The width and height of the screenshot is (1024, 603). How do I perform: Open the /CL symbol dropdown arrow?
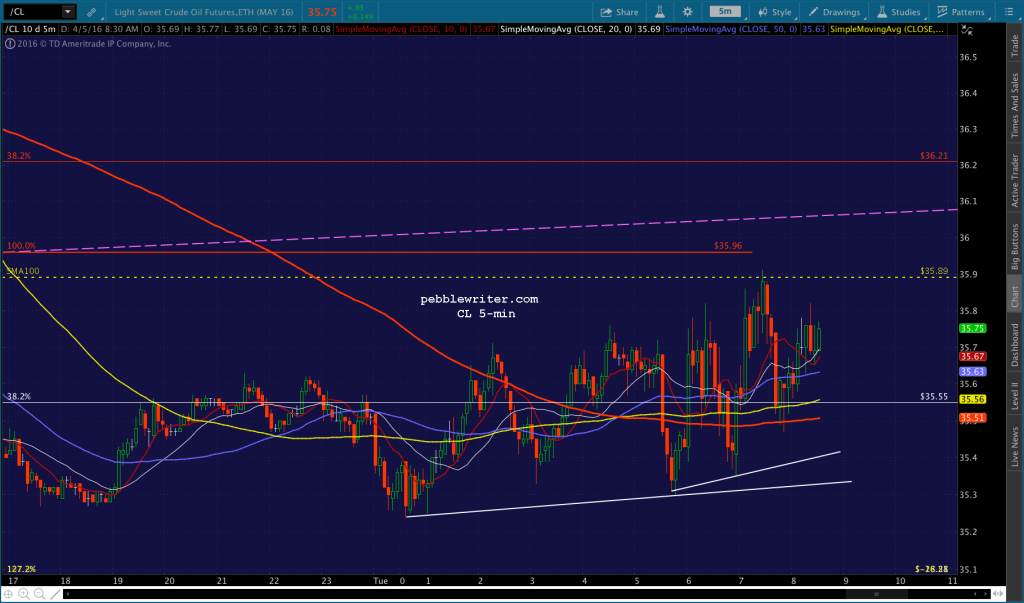(x=68, y=12)
